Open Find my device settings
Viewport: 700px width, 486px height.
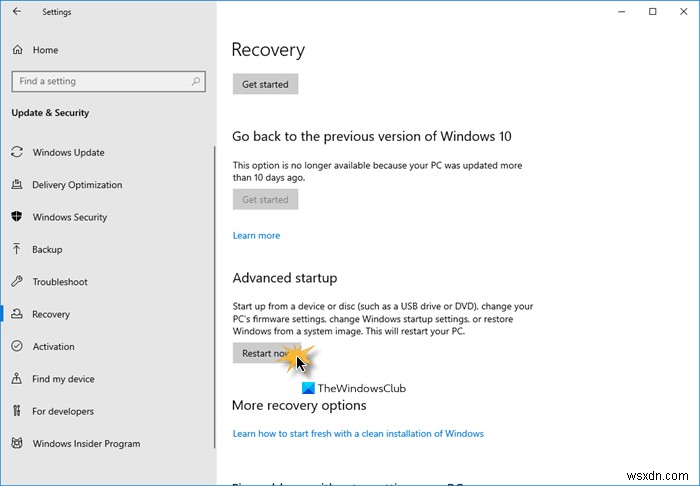(x=63, y=379)
